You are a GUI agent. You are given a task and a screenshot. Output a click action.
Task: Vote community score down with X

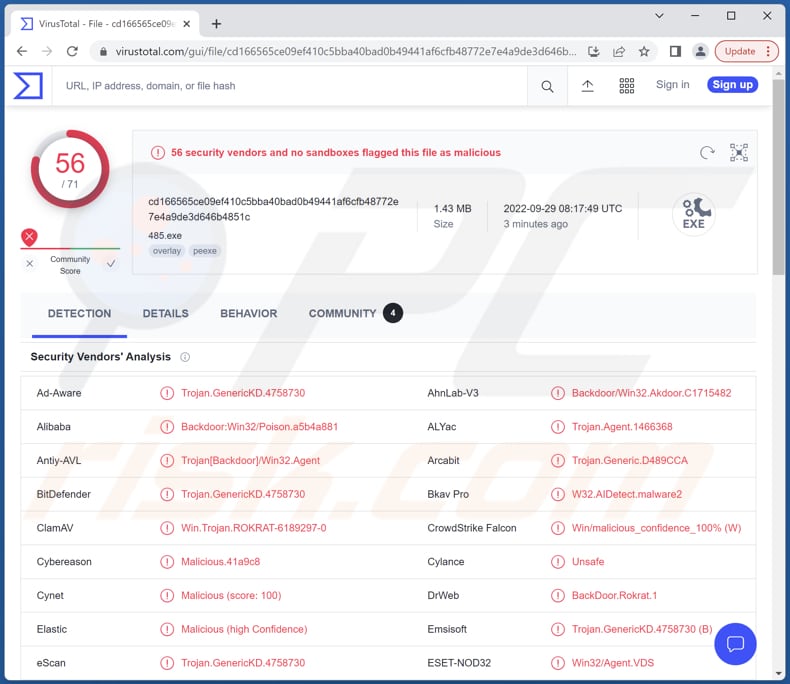click(x=30, y=264)
